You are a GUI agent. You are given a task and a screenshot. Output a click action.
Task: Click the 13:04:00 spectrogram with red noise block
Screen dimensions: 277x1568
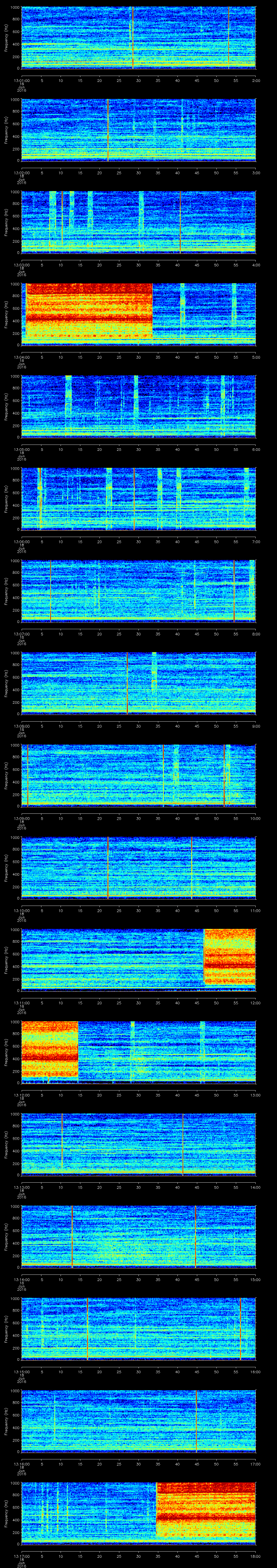(138, 315)
